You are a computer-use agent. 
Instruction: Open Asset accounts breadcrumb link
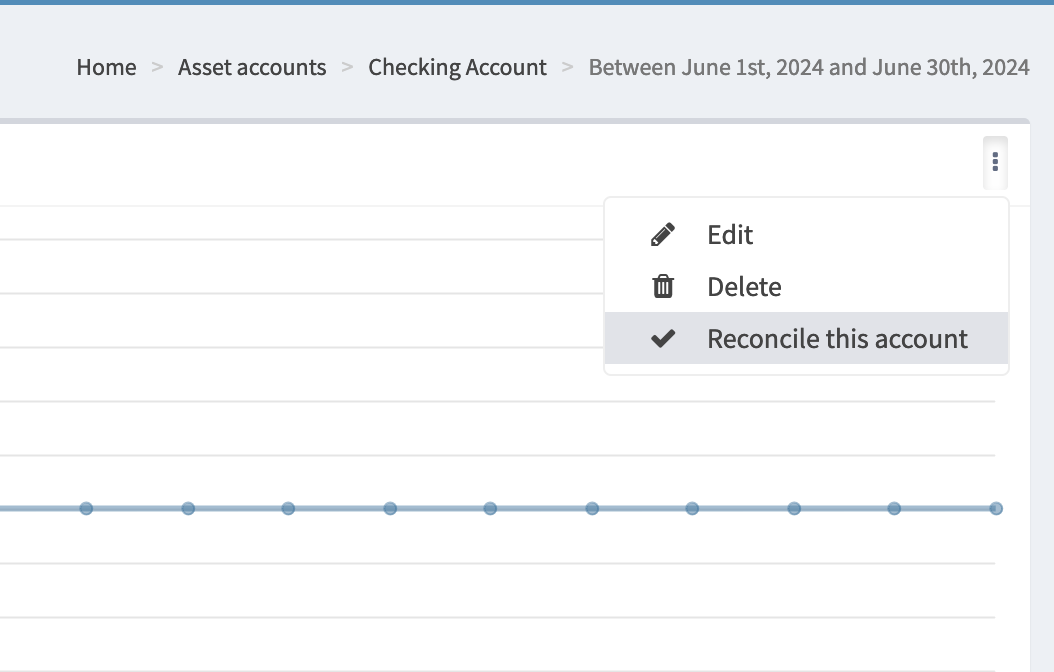point(252,67)
